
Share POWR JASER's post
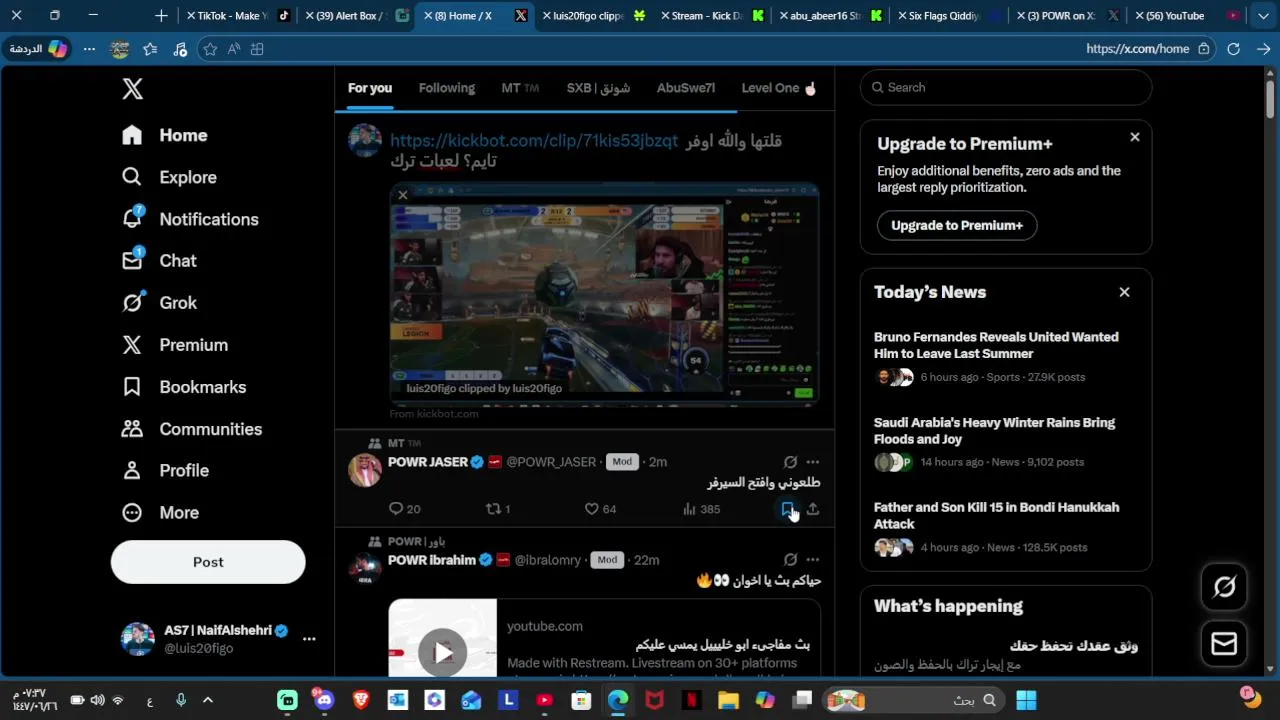coord(813,509)
